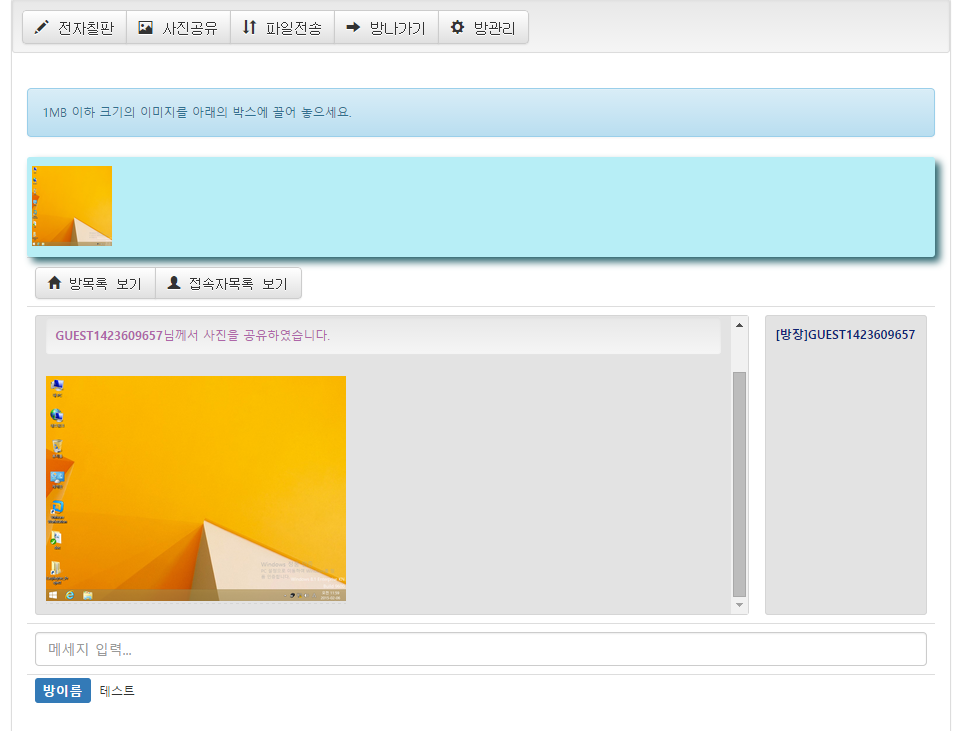Open the shared desktop image in the chat
Viewport: 968px width, 731px height.
point(196,488)
